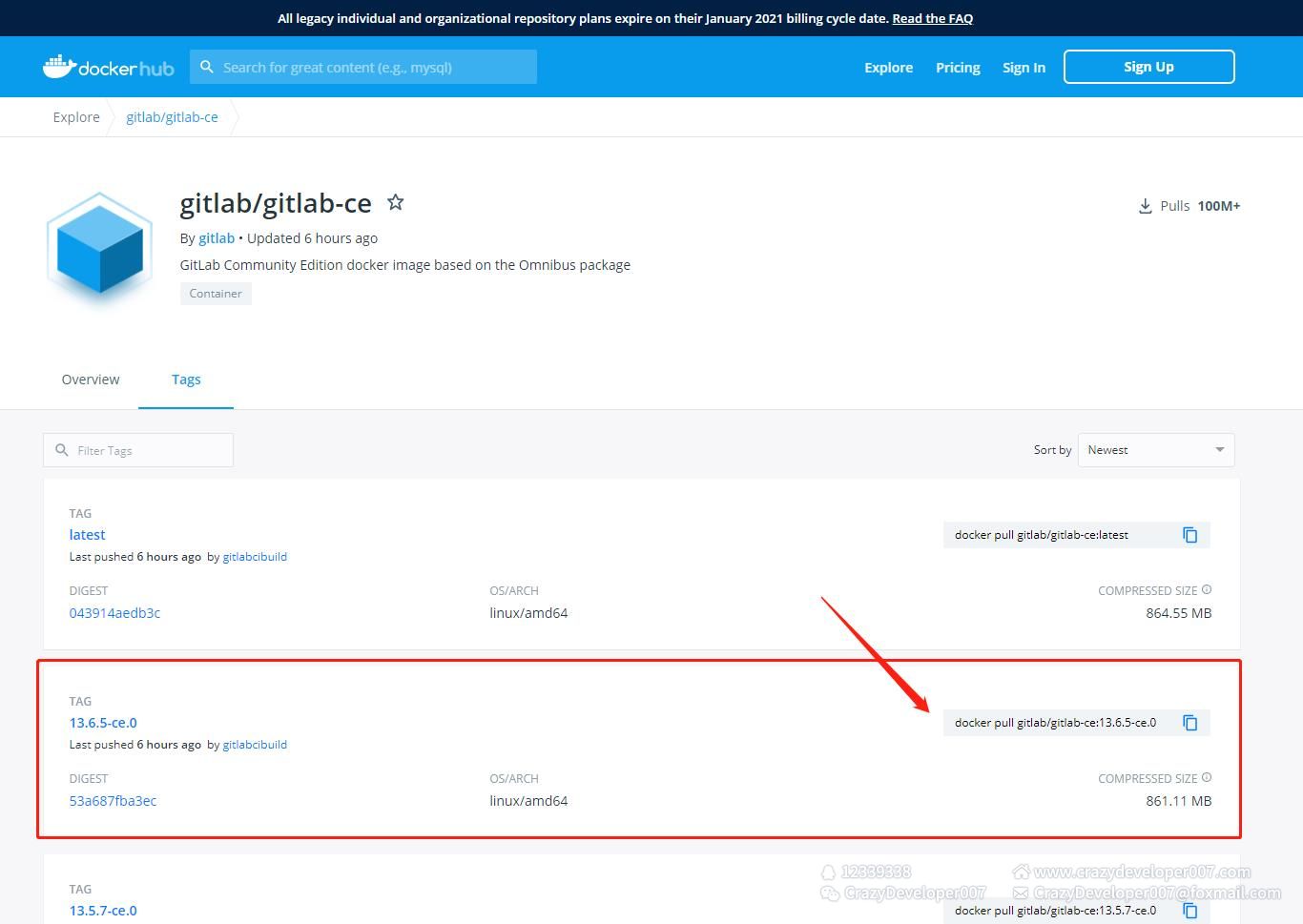1303x924 pixels.
Task: Click compressed size info icon for 13.6.5-ce.0
Action: 1207,777
